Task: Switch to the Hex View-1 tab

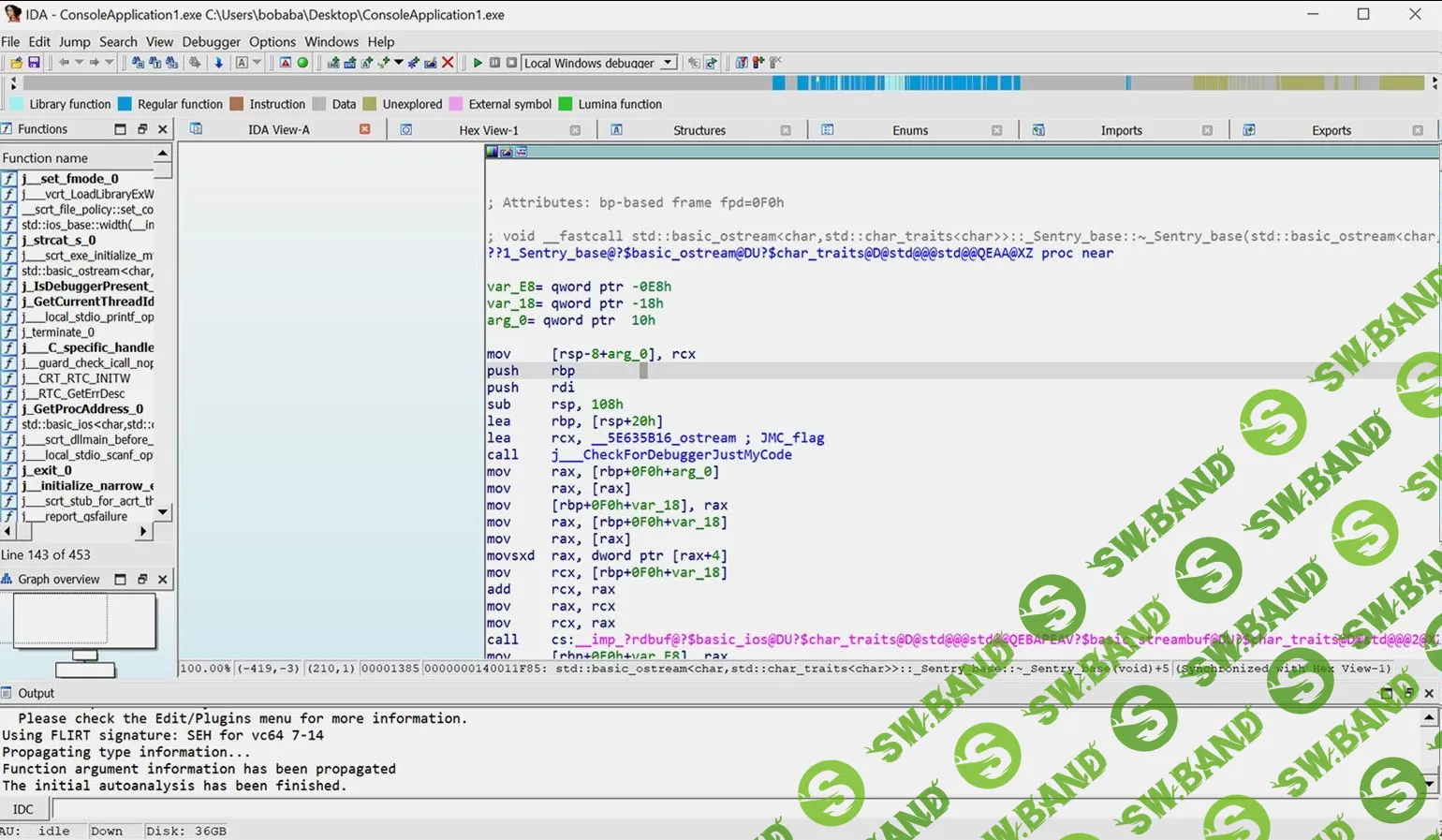Action: pos(488,130)
